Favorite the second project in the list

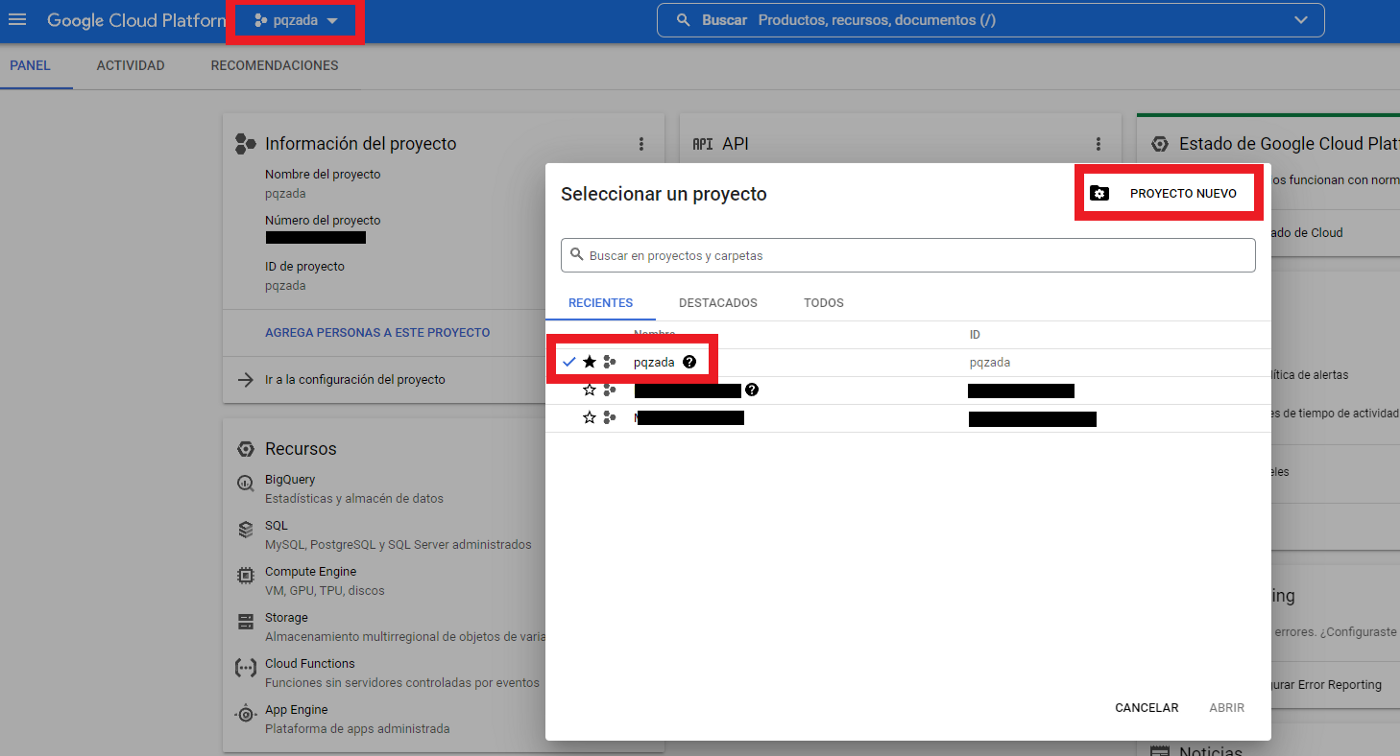tap(589, 389)
